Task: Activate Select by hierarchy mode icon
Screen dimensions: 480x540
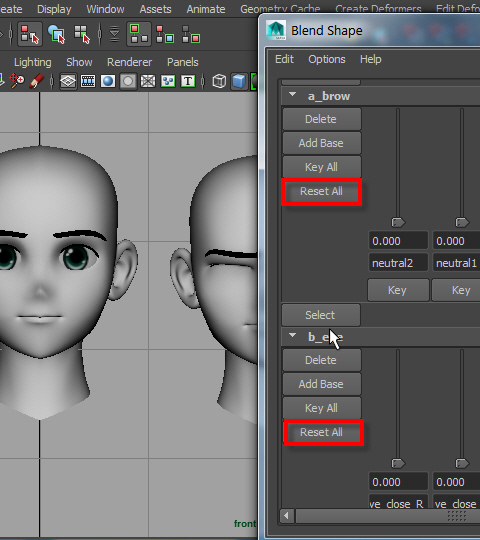Action: click(30, 34)
